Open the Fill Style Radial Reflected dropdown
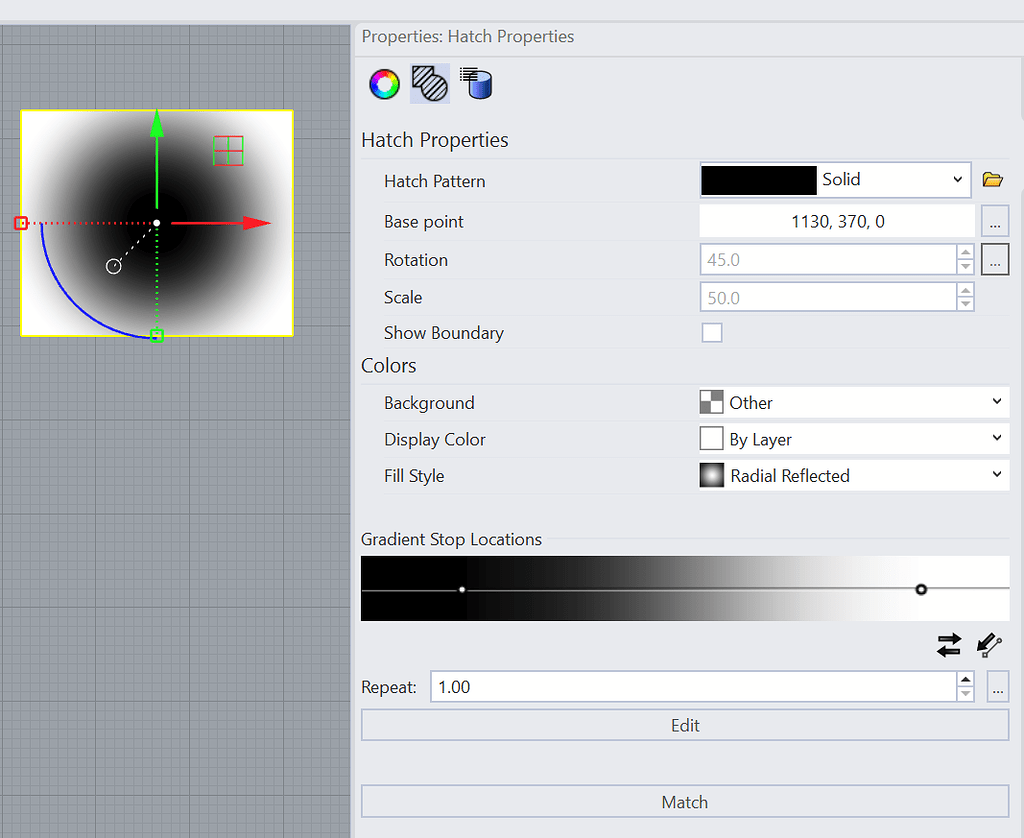Image resolution: width=1024 pixels, height=838 pixels. pyautogui.click(x=853, y=475)
